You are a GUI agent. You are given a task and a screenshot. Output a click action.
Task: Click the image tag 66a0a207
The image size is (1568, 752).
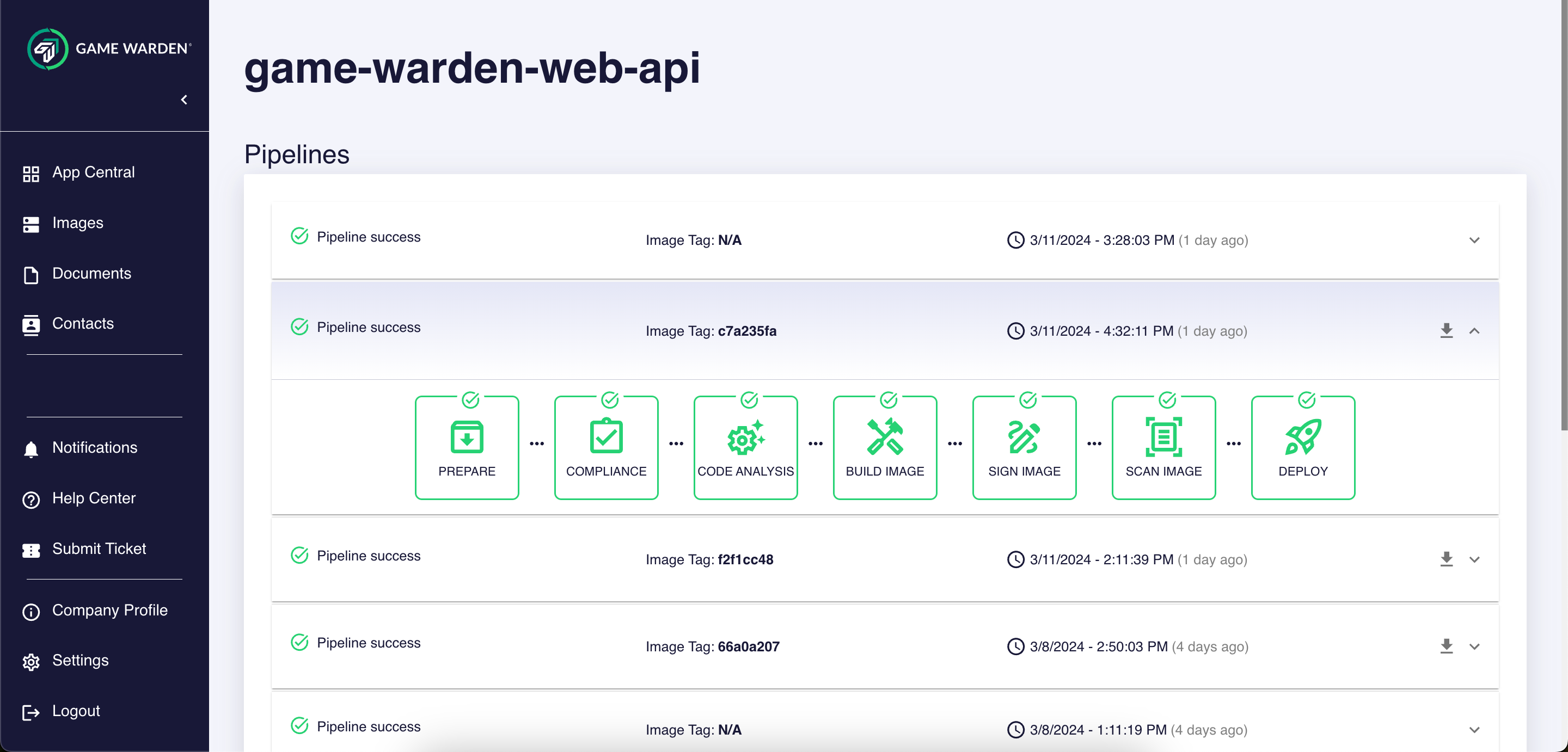pyautogui.click(x=748, y=646)
